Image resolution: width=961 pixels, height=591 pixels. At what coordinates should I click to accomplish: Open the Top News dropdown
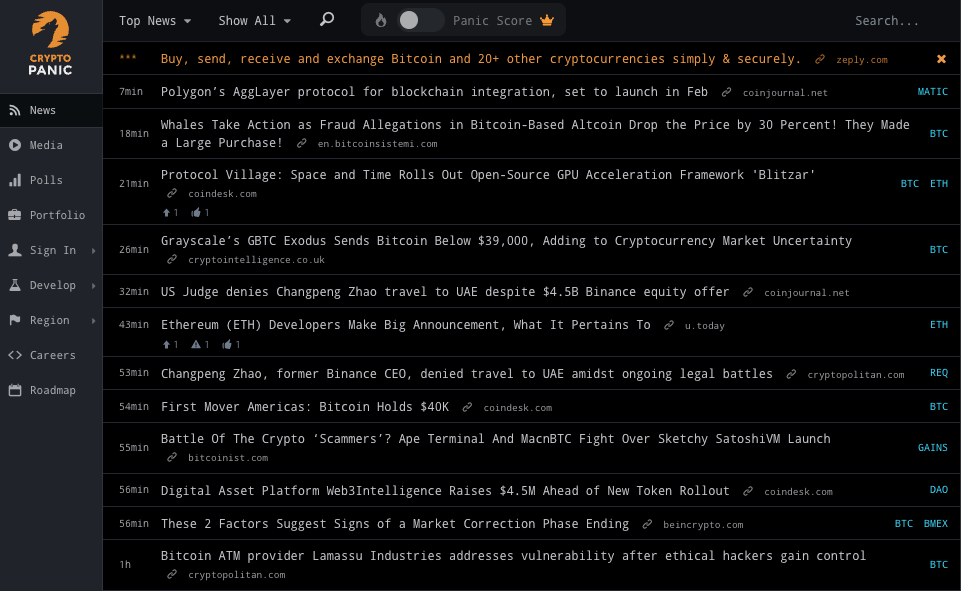[154, 21]
